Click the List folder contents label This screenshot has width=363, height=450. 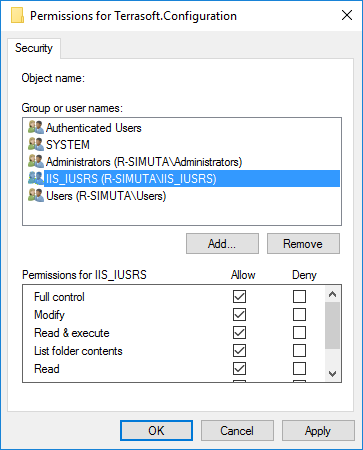[78, 351]
